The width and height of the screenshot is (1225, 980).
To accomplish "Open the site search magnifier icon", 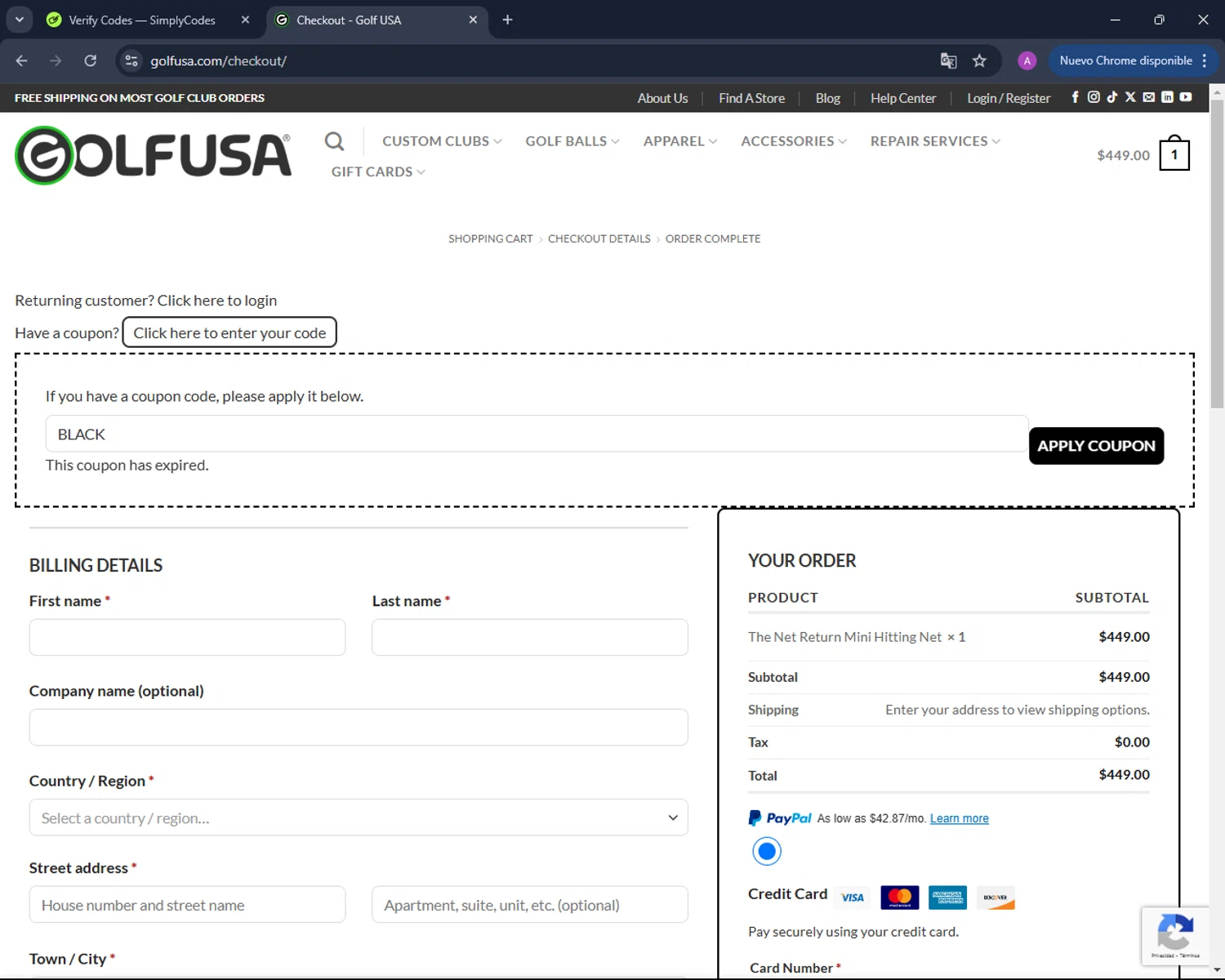I will click(x=334, y=141).
